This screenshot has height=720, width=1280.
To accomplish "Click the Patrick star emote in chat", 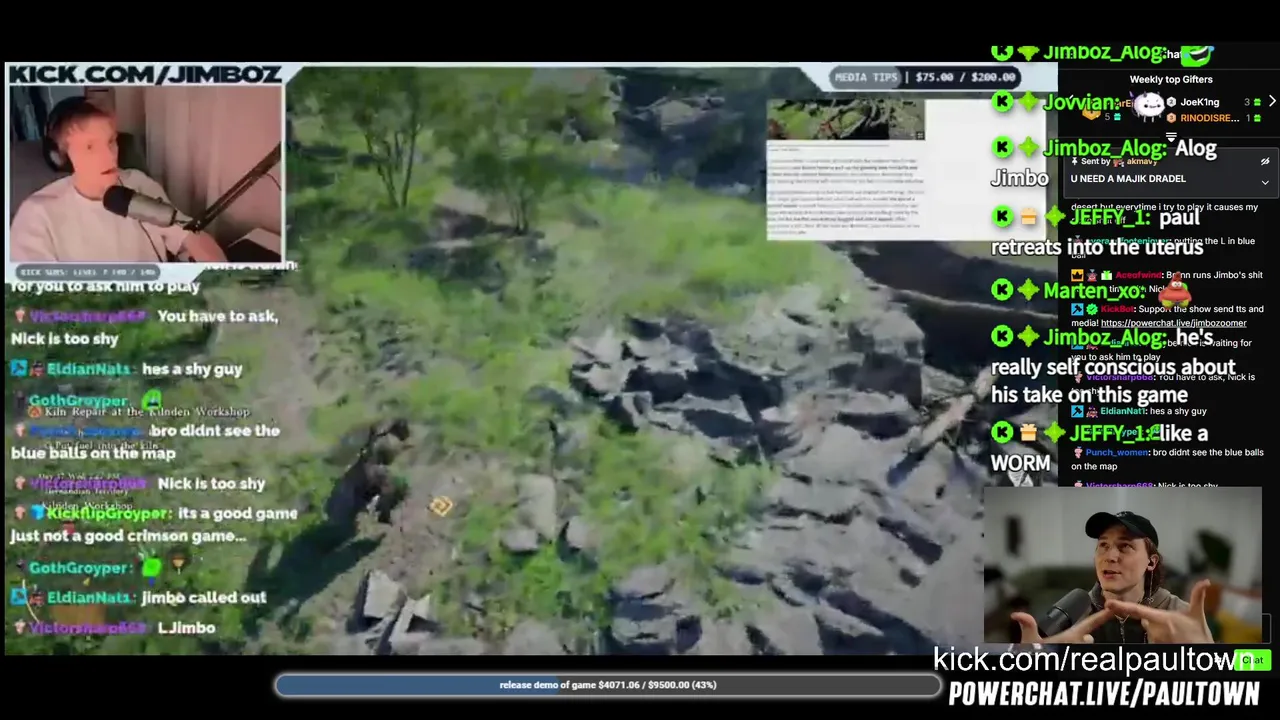I will point(1176,293).
